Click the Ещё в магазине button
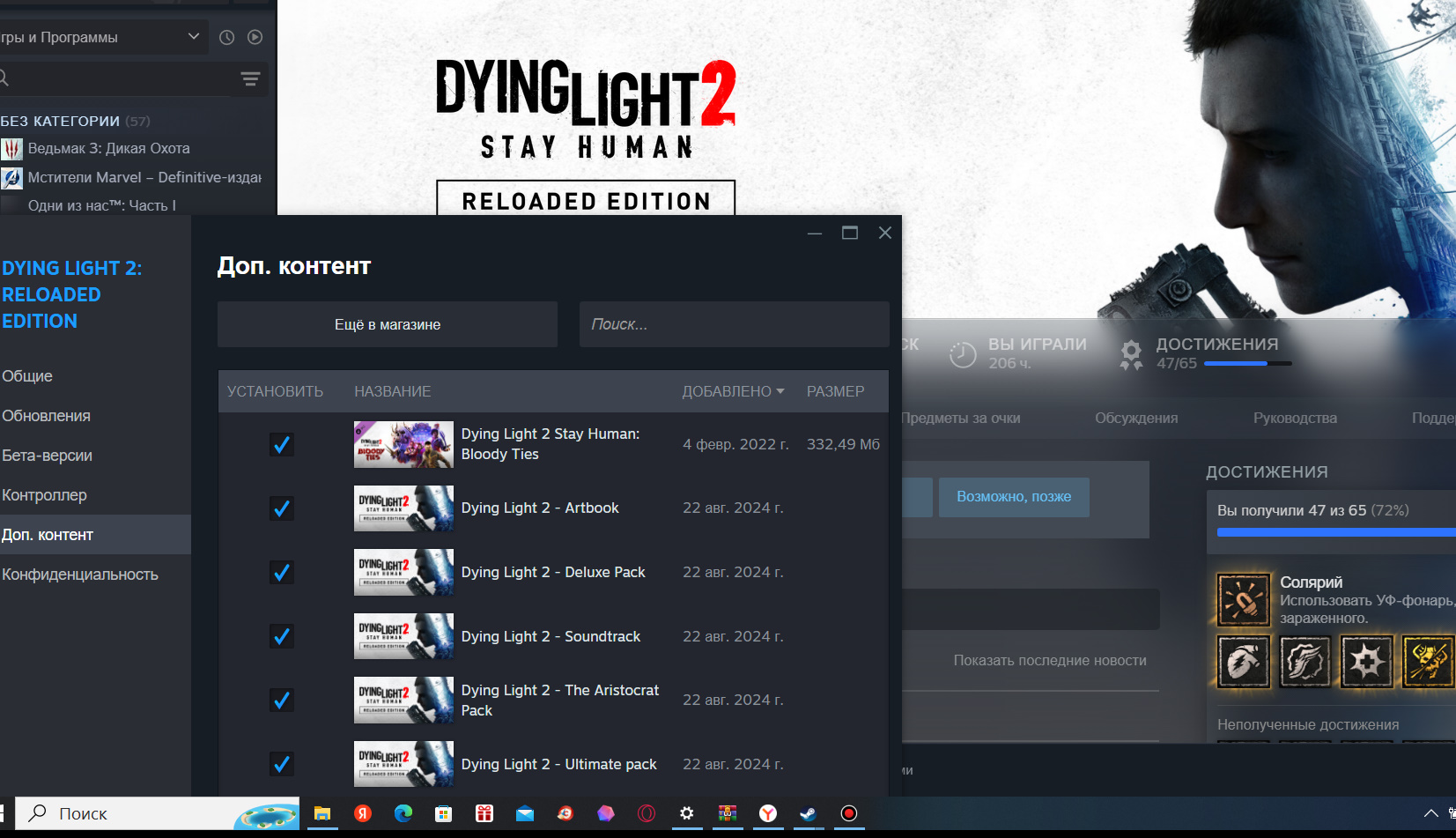The width and height of the screenshot is (1456, 838). [x=388, y=324]
